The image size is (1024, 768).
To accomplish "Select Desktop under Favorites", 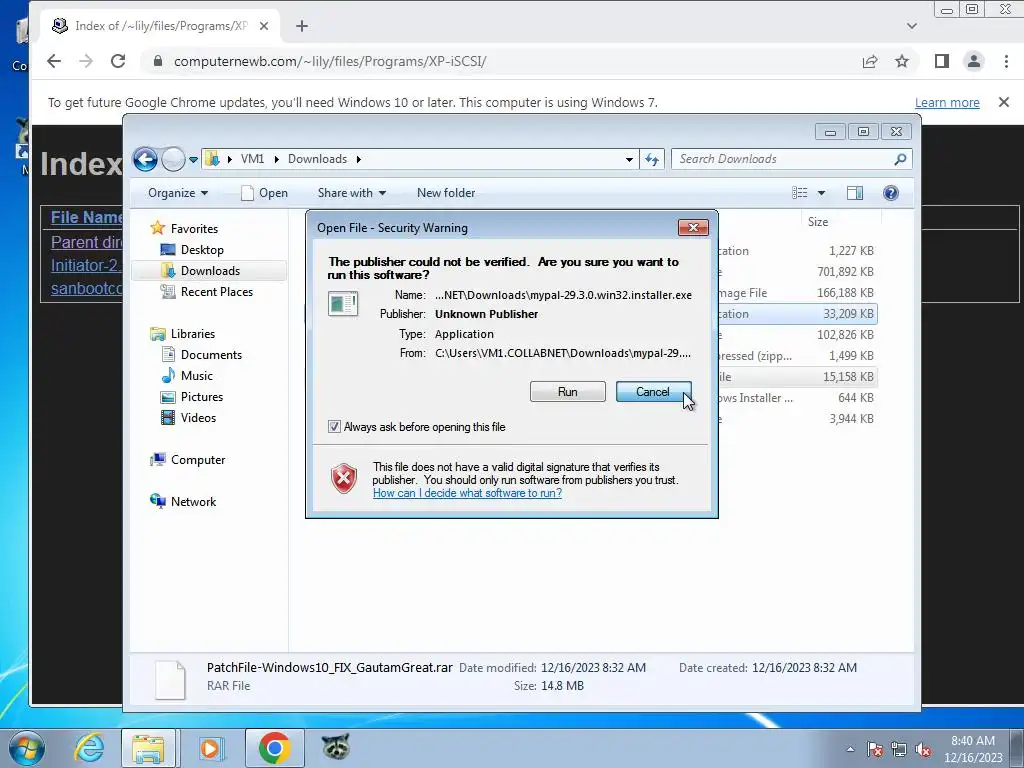I will pyautogui.click(x=202, y=249).
